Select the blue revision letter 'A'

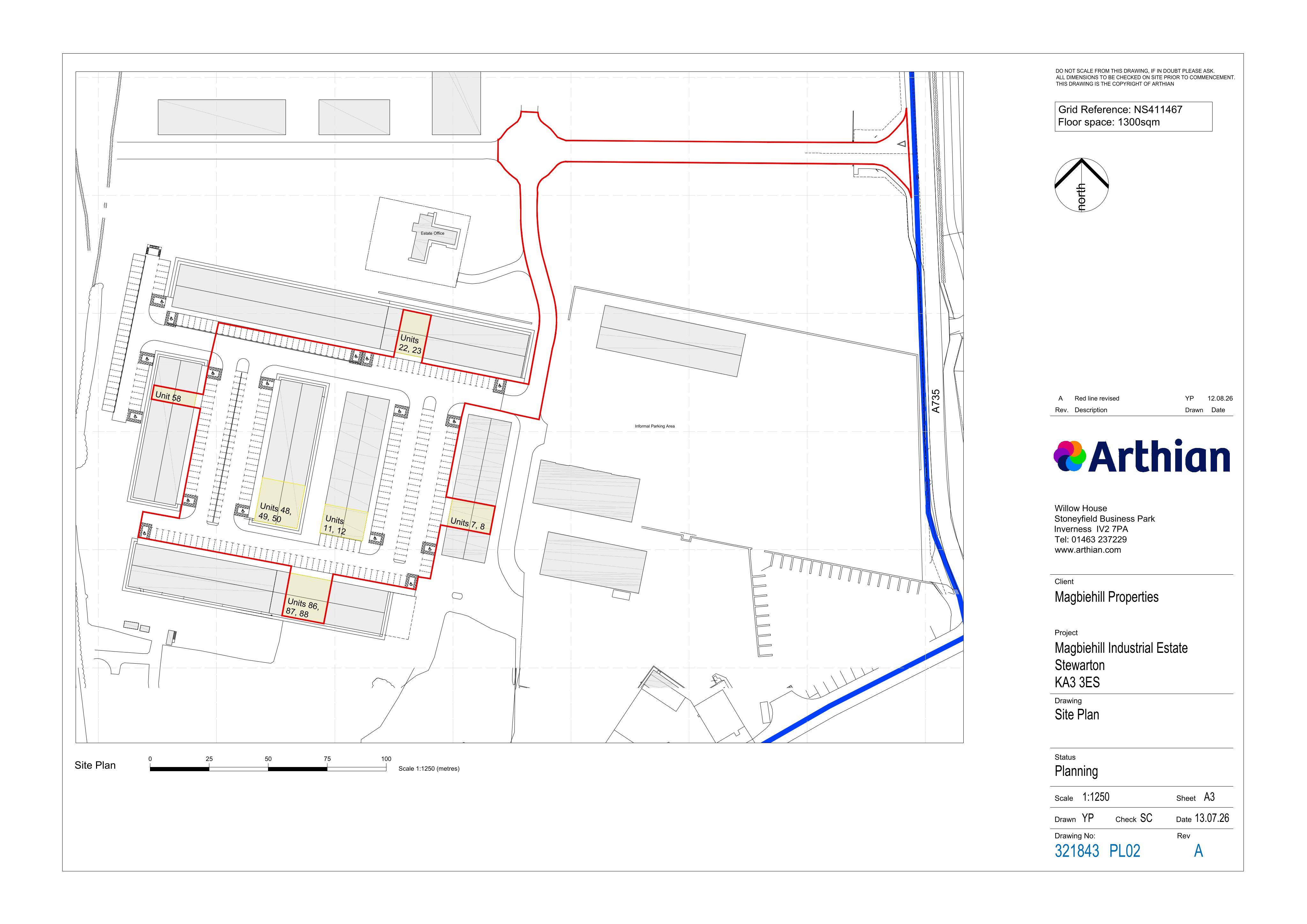[1198, 851]
